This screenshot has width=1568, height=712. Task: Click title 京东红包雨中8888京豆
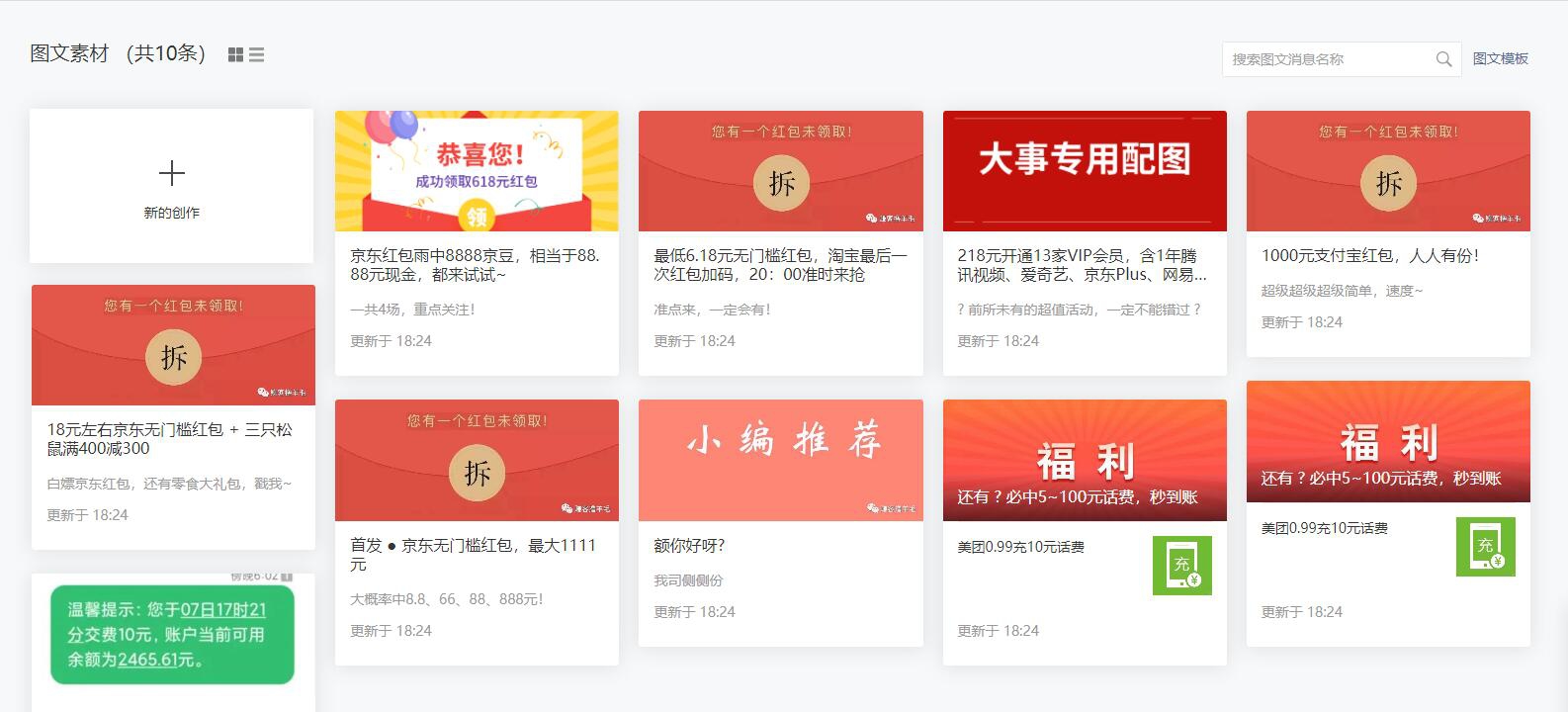tap(476, 265)
